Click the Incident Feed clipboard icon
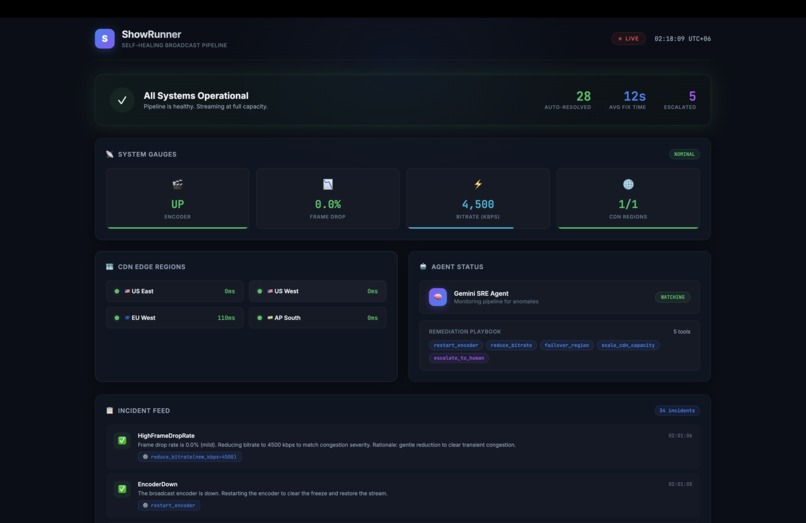The image size is (806, 523). pos(109,410)
